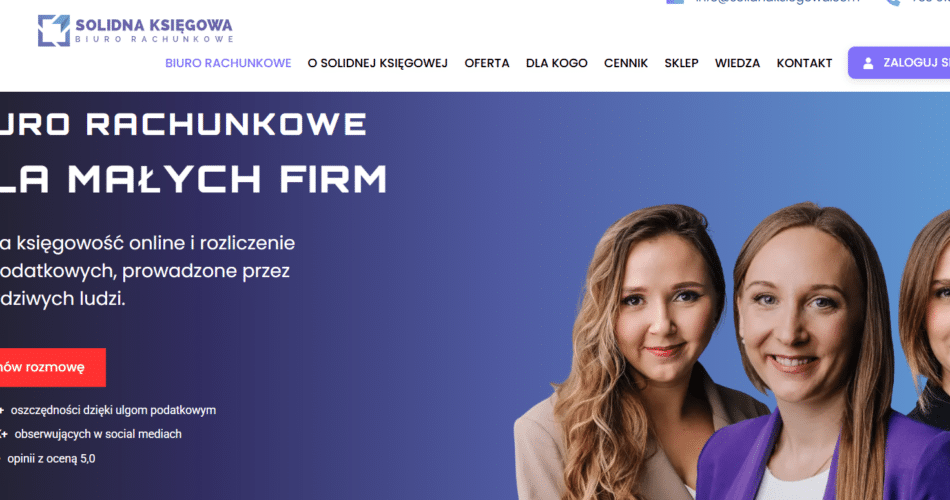This screenshot has height=500, width=950.
Task: Click the Dla Małych Firm heading line
Action: (193, 179)
